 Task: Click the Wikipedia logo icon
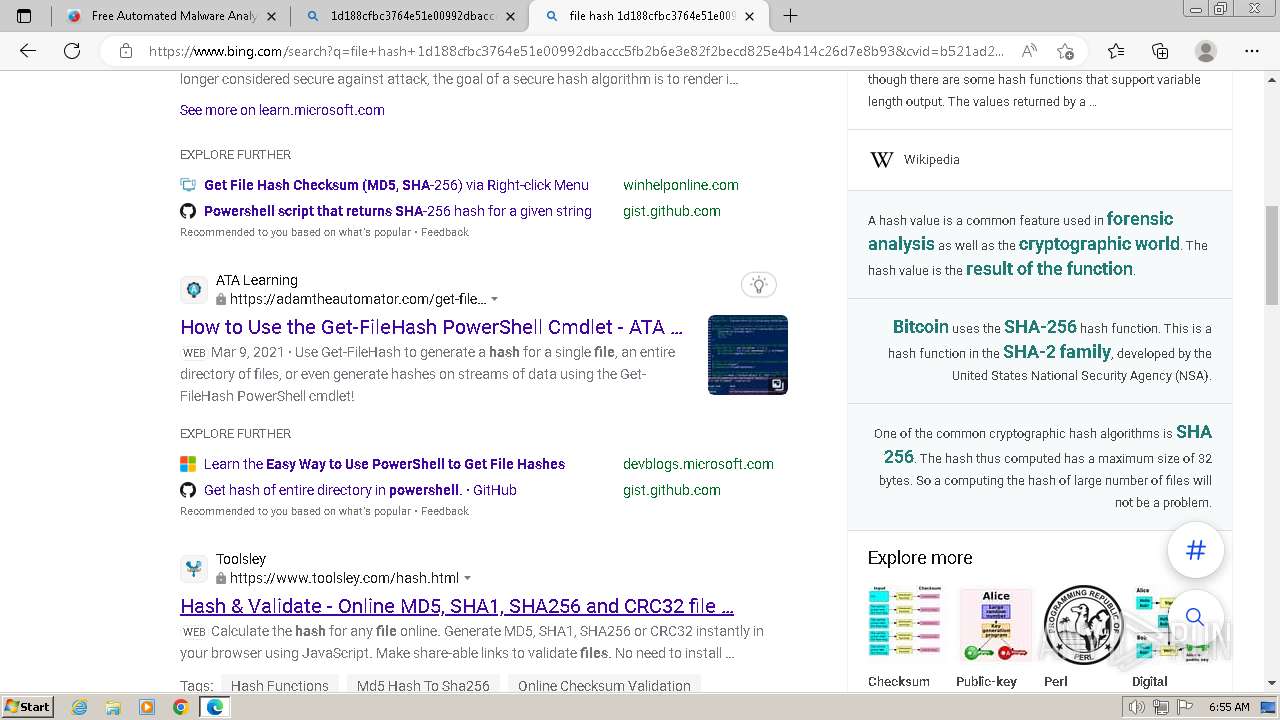pos(881,160)
